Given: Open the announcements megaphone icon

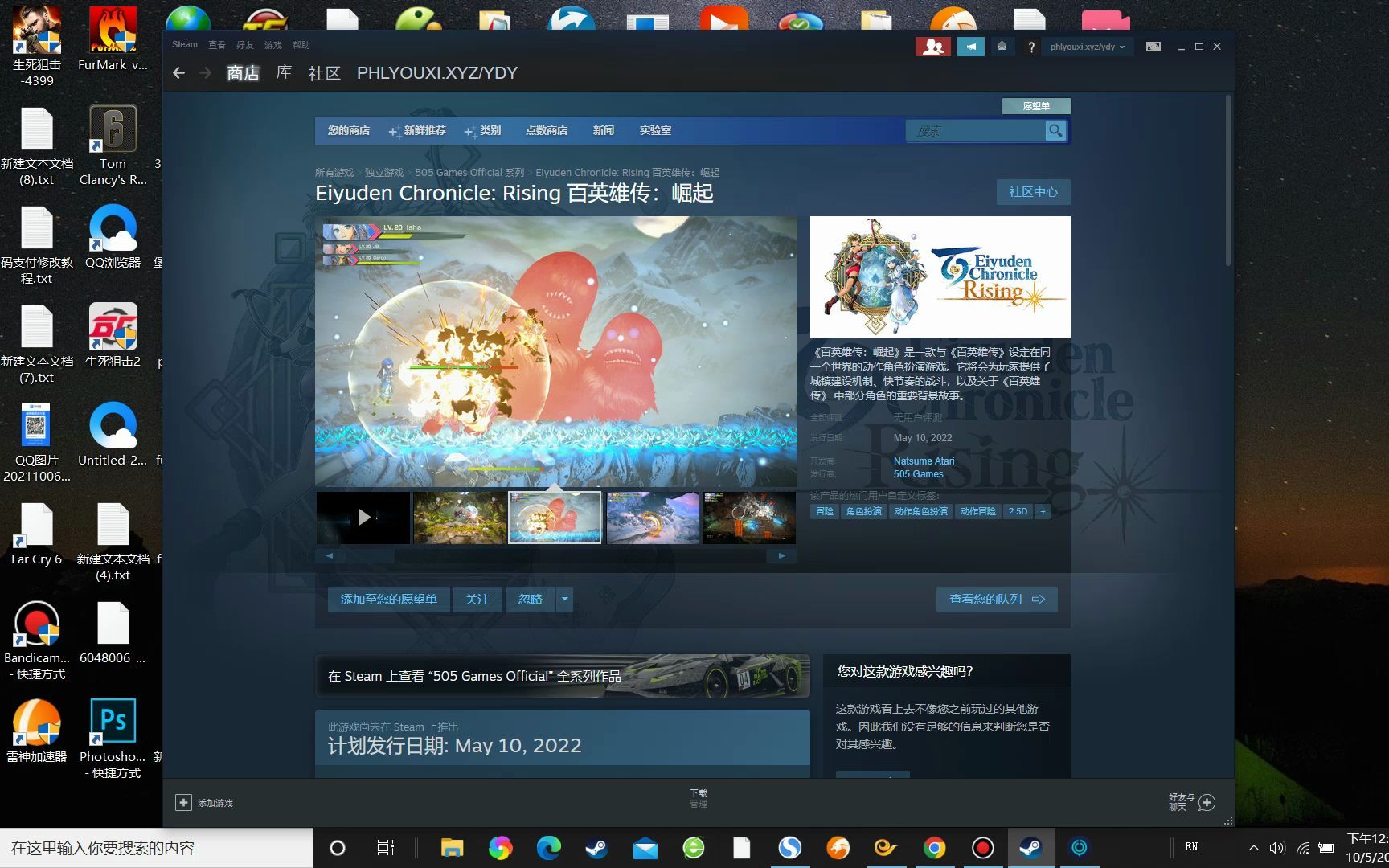Looking at the screenshot, I should [971, 47].
